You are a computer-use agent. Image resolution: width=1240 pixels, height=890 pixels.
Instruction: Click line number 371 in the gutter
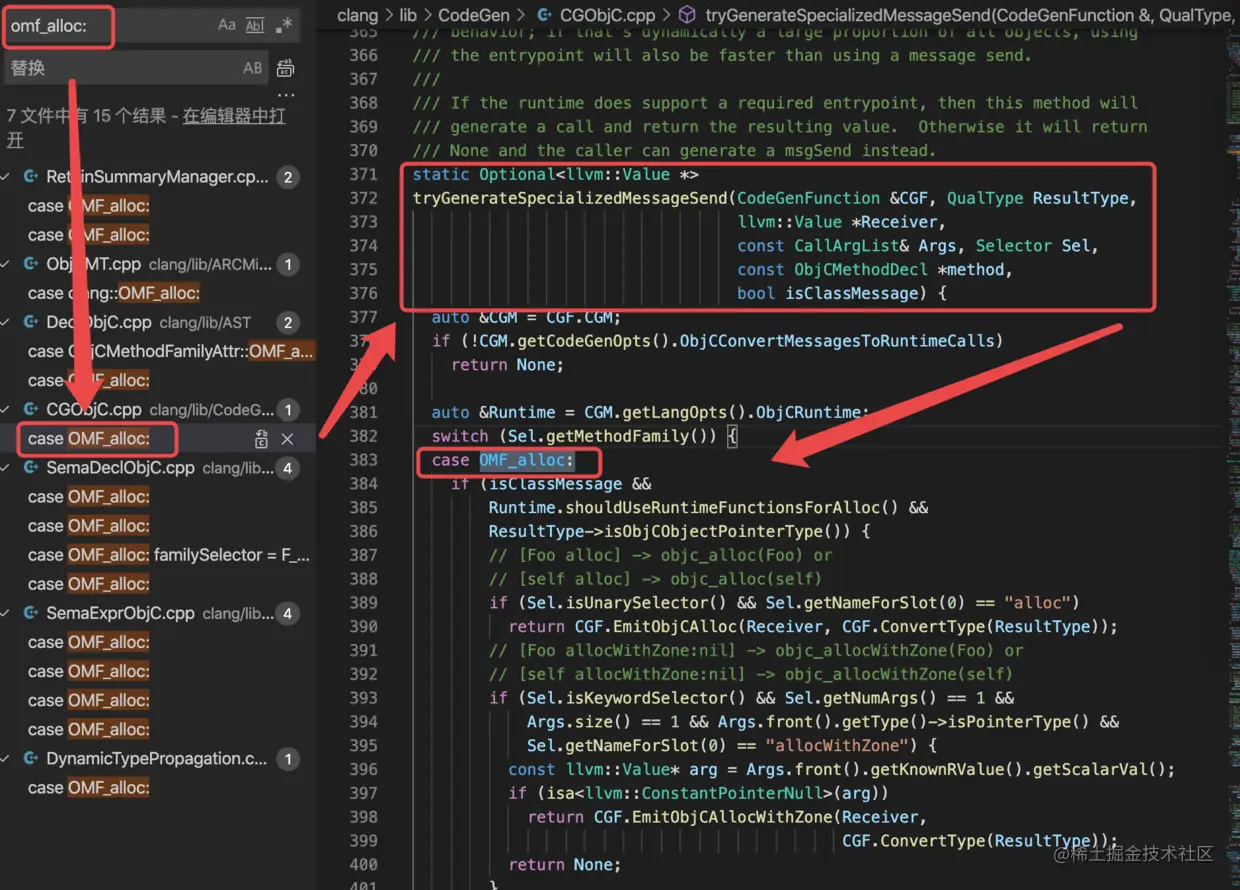(x=364, y=174)
